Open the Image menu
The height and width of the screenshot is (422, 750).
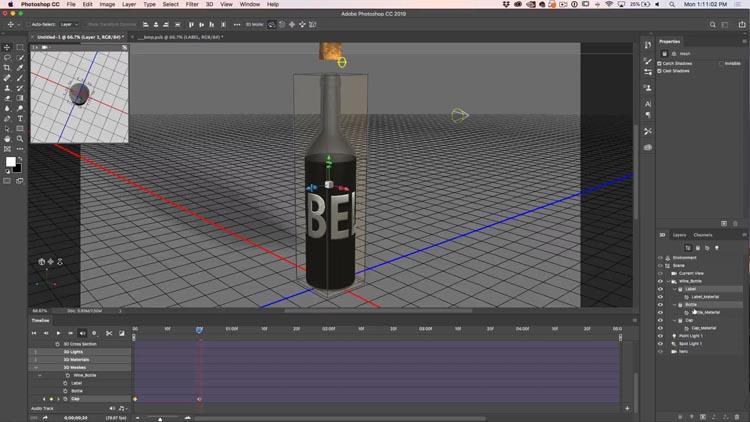click(x=107, y=4)
